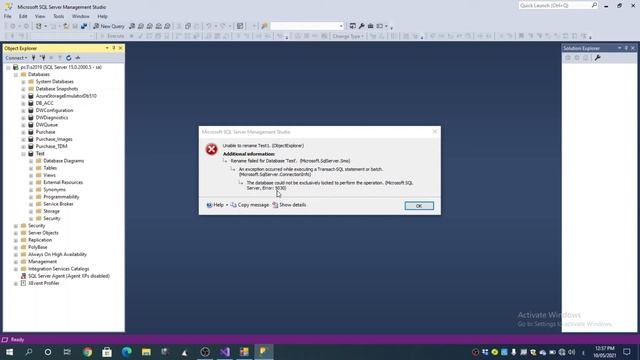Open the View menu
Screen dimensions: 640x360
coord(40,16)
